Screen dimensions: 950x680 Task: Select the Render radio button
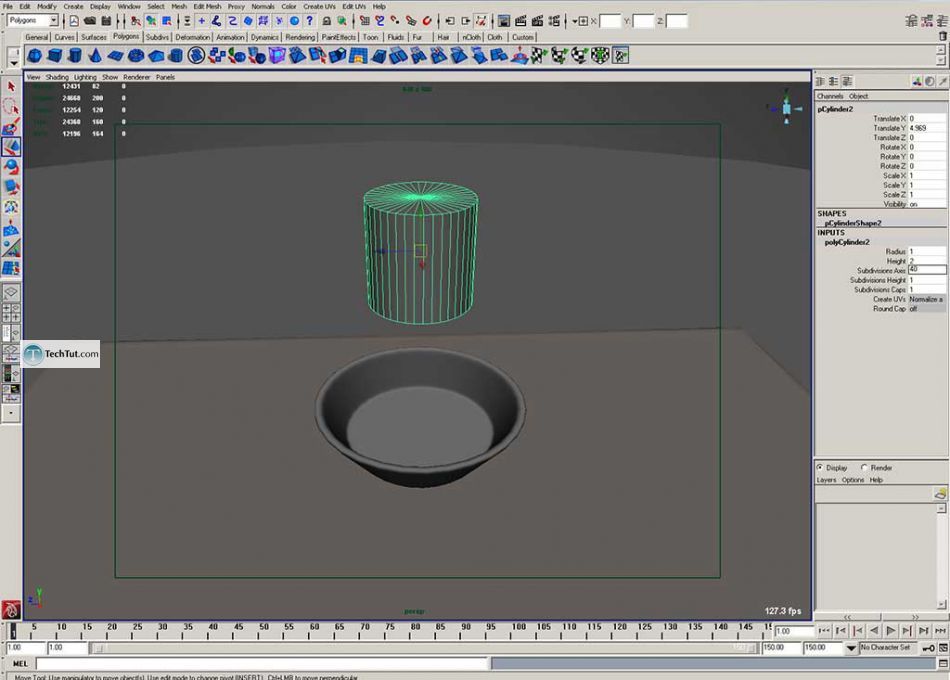tap(864, 467)
